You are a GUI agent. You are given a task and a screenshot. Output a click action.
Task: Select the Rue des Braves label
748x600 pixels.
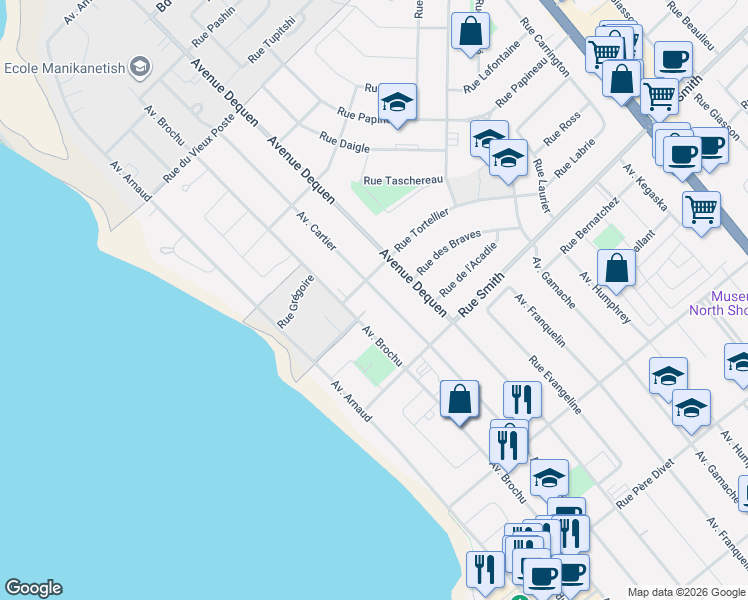tap(449, 252)
